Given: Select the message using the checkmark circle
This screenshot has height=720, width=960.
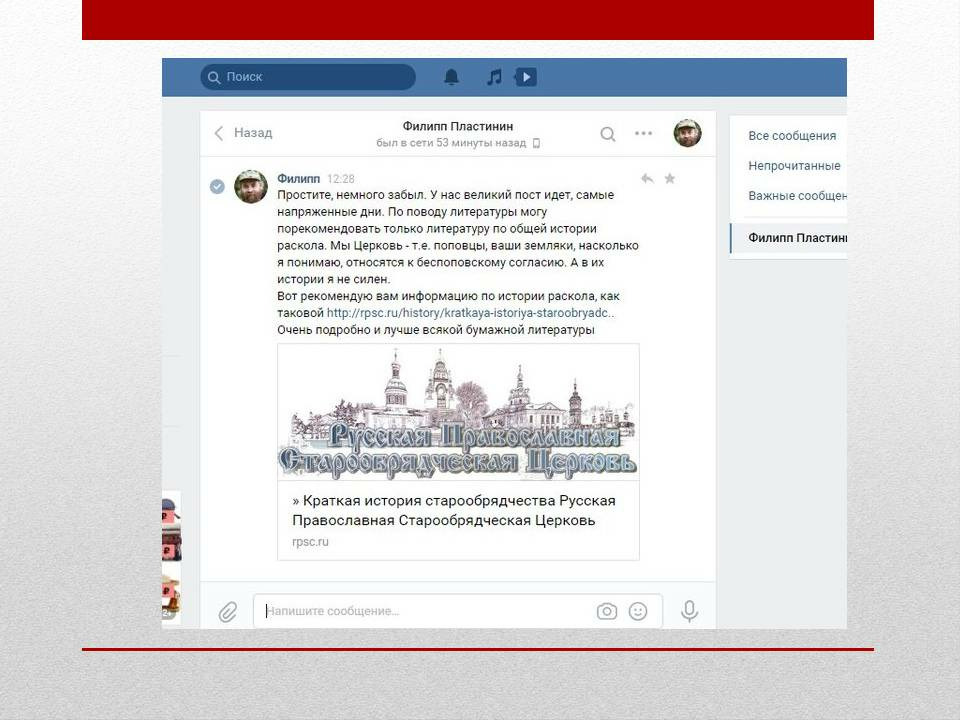Looking at the screenshot, I should (x=217, y=186).
